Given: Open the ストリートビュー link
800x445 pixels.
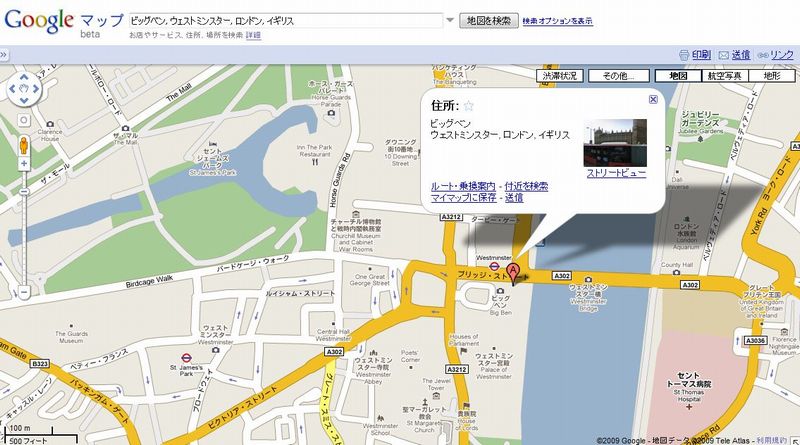Looking at the screenshot, I should pyautogui.click(x=616, y=173).
